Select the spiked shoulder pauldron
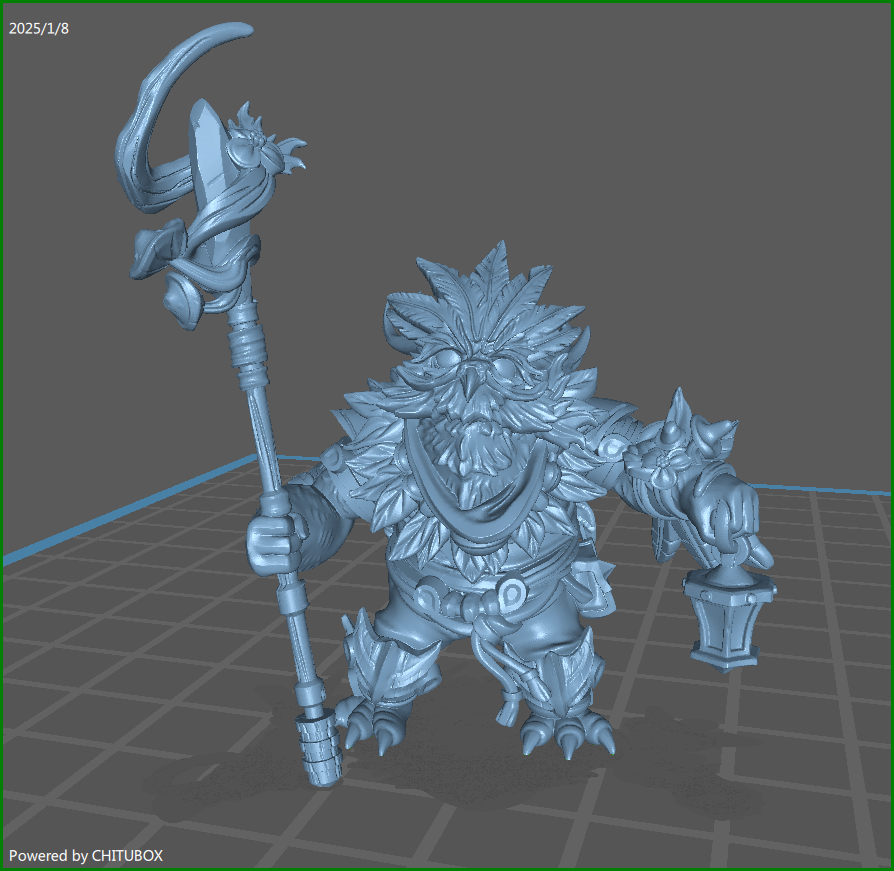The width and height of the screenshot is (894, 871). [x=682, y=442]
